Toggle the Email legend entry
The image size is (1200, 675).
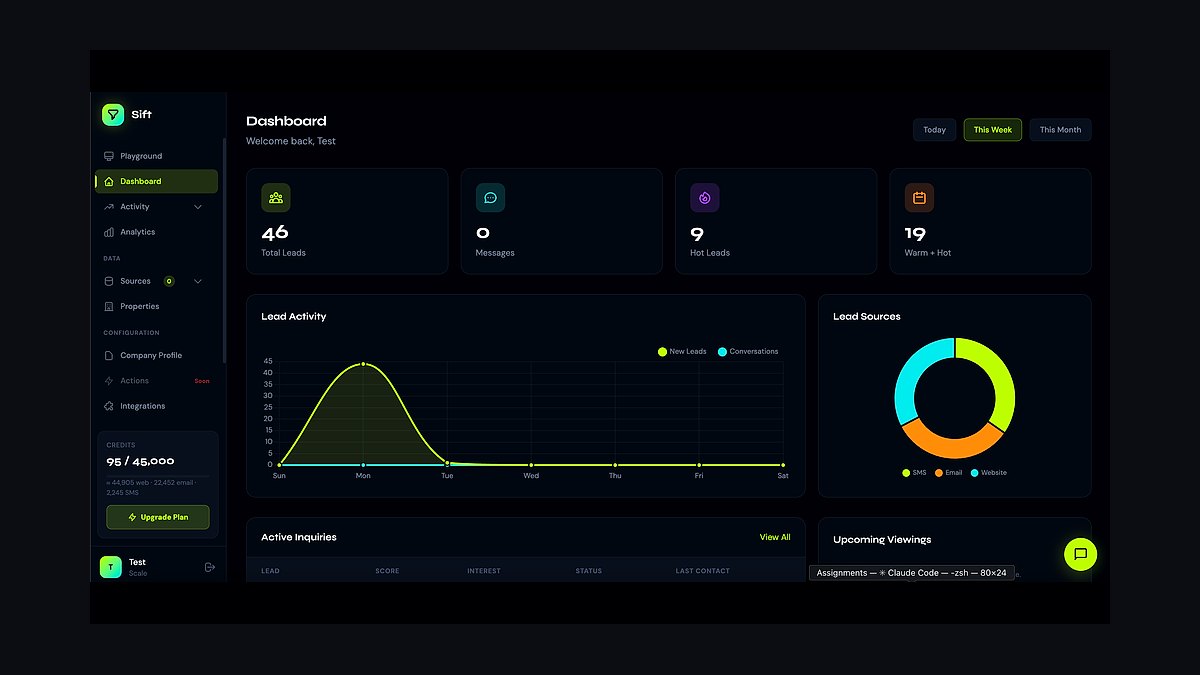coord(949,473)
